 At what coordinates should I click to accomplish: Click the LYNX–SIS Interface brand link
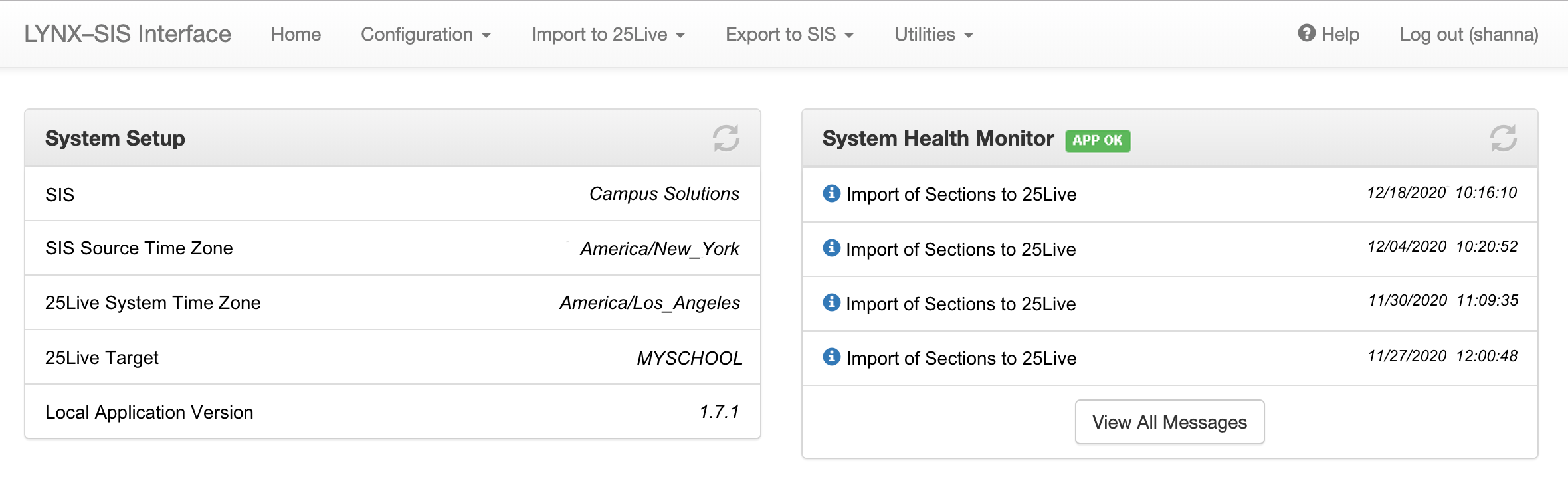point(128,34)
